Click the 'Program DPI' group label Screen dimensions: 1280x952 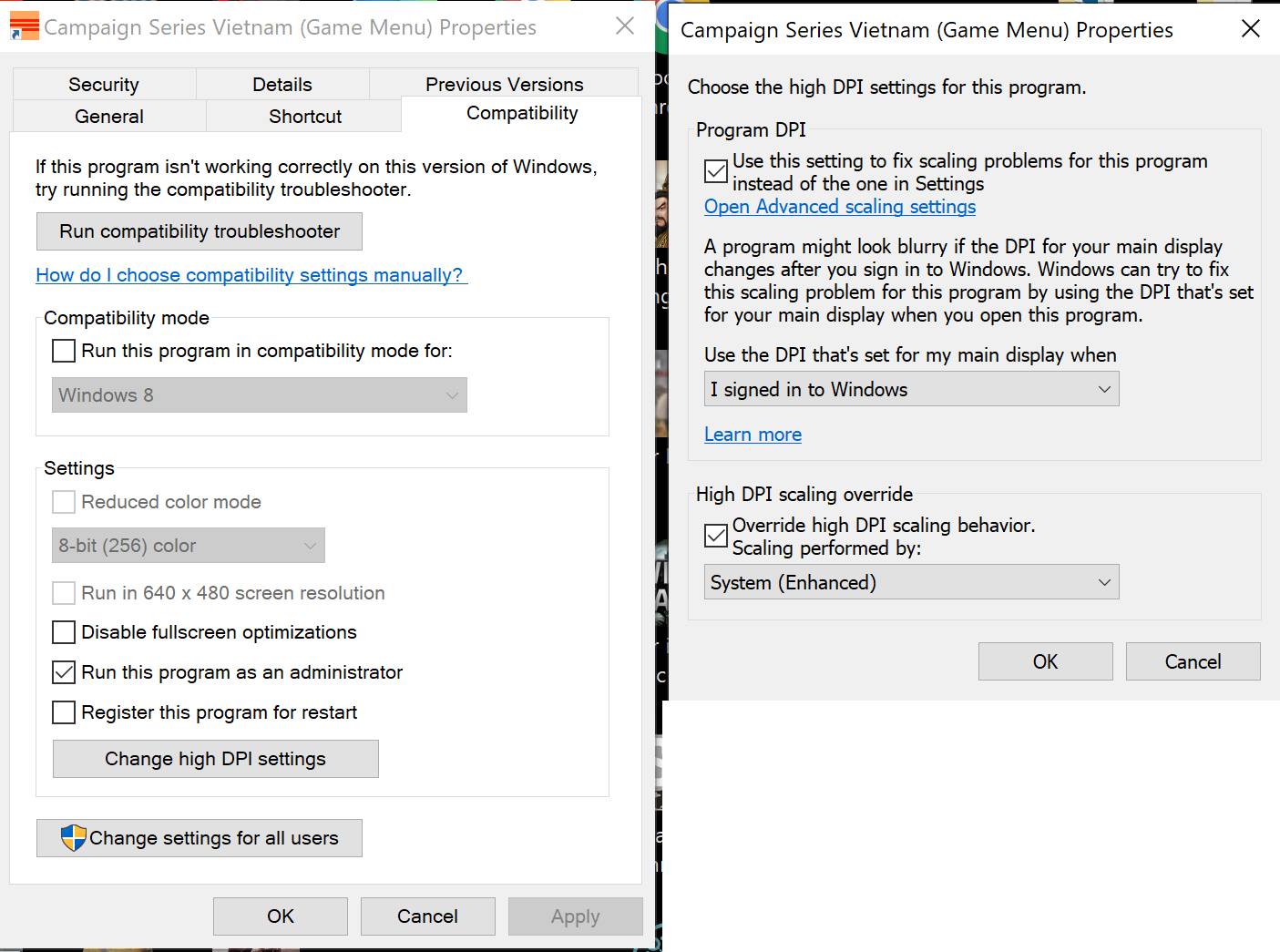(x=752, y=129)
